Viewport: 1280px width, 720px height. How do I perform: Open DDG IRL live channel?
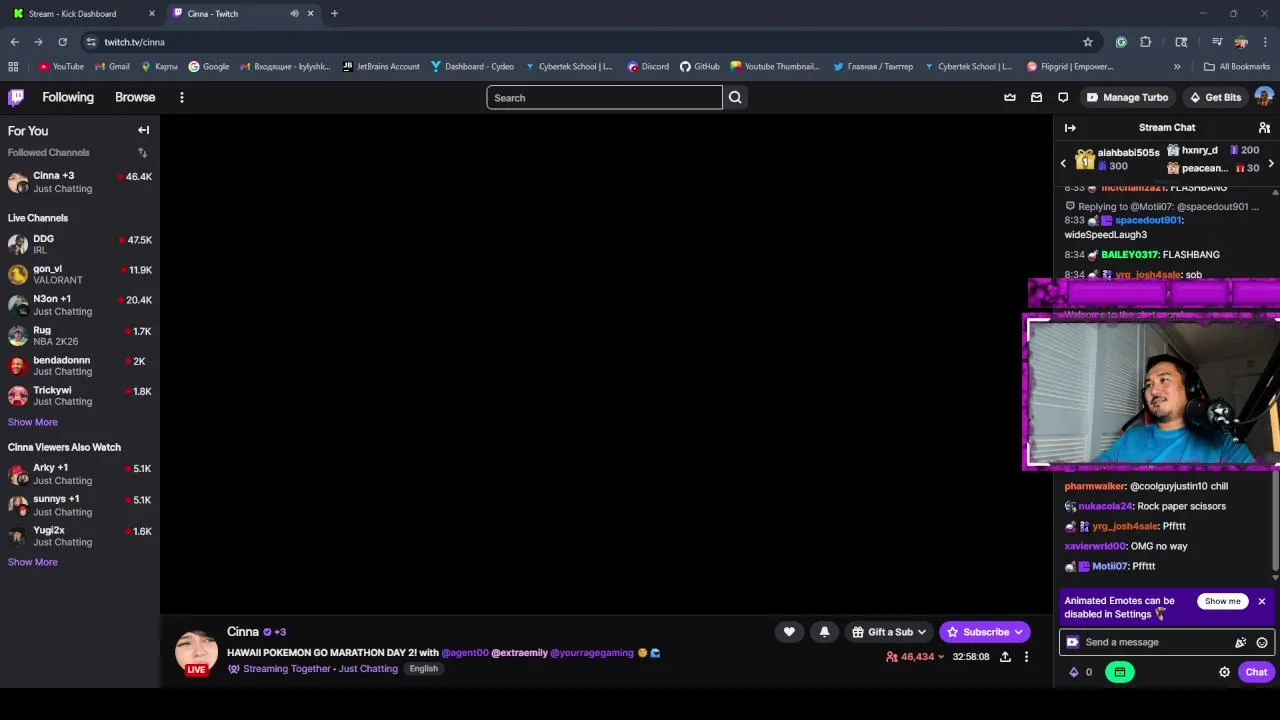80,244
